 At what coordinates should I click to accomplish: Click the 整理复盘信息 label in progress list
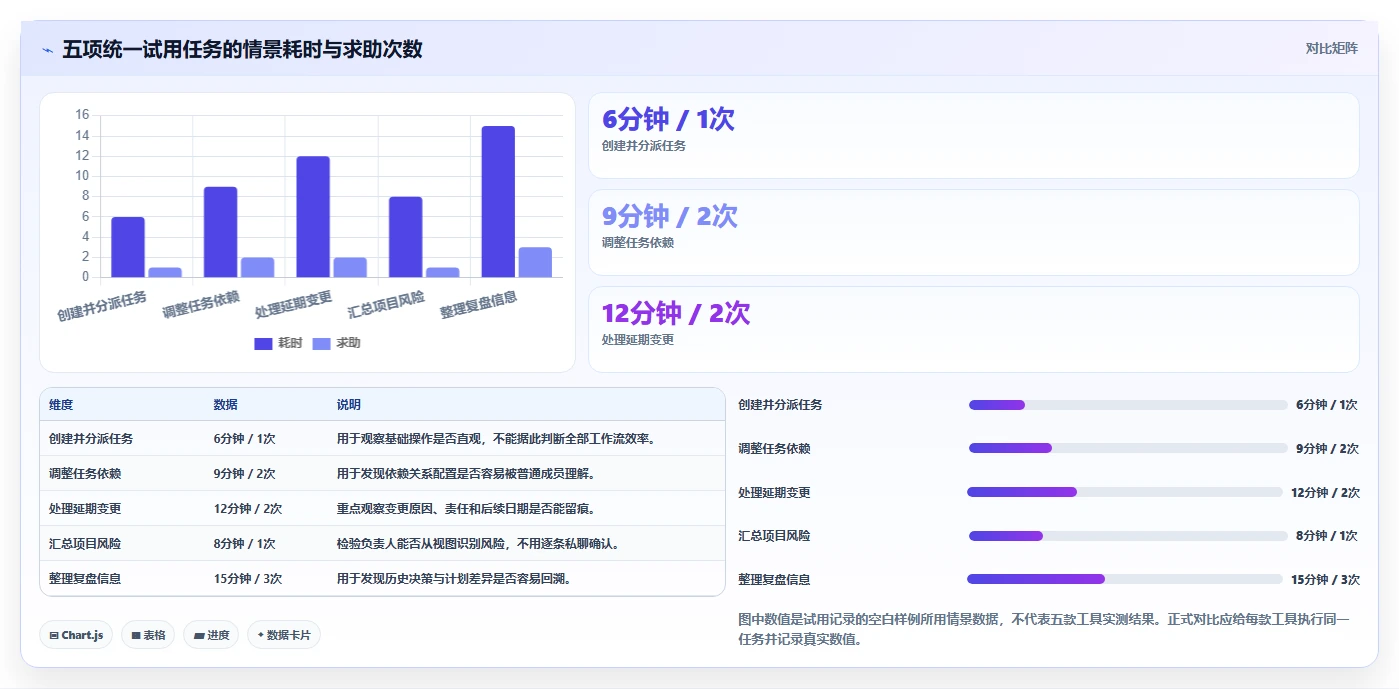point(774,580)
